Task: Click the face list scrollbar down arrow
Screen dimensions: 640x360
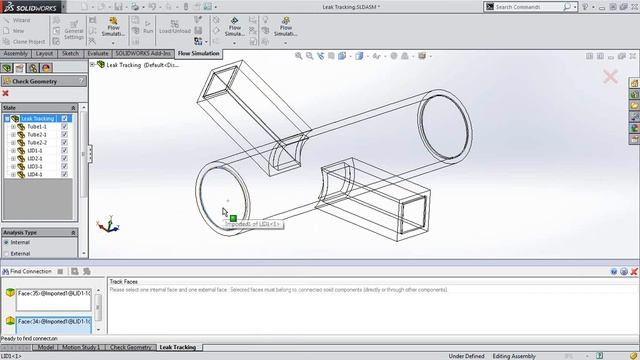Action: tap(98, 329)
